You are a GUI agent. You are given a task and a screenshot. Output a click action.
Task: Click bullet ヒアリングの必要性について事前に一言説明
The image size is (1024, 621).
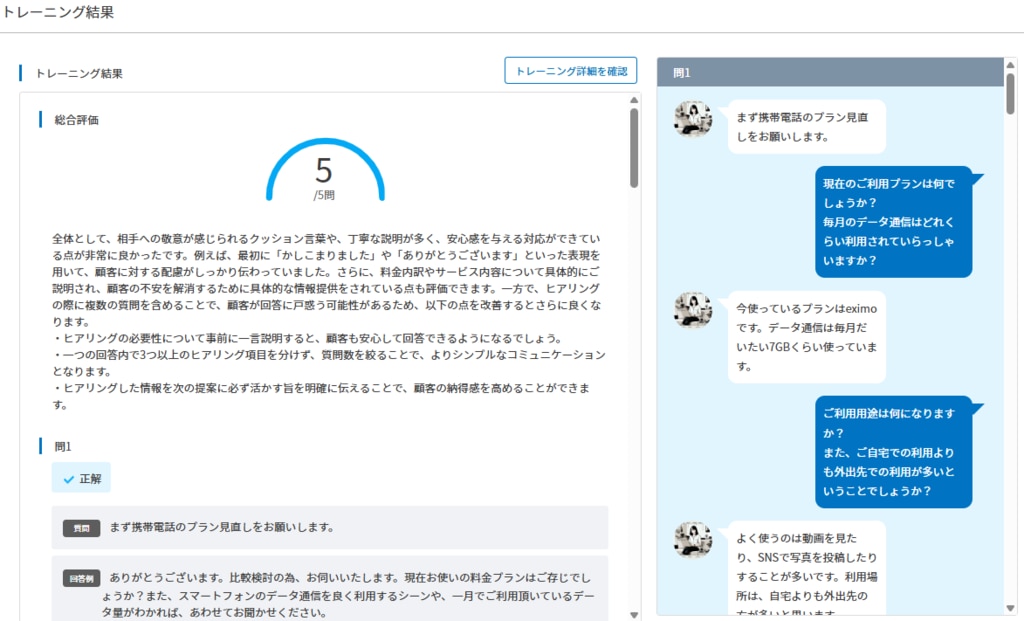[x=308, y=338]
